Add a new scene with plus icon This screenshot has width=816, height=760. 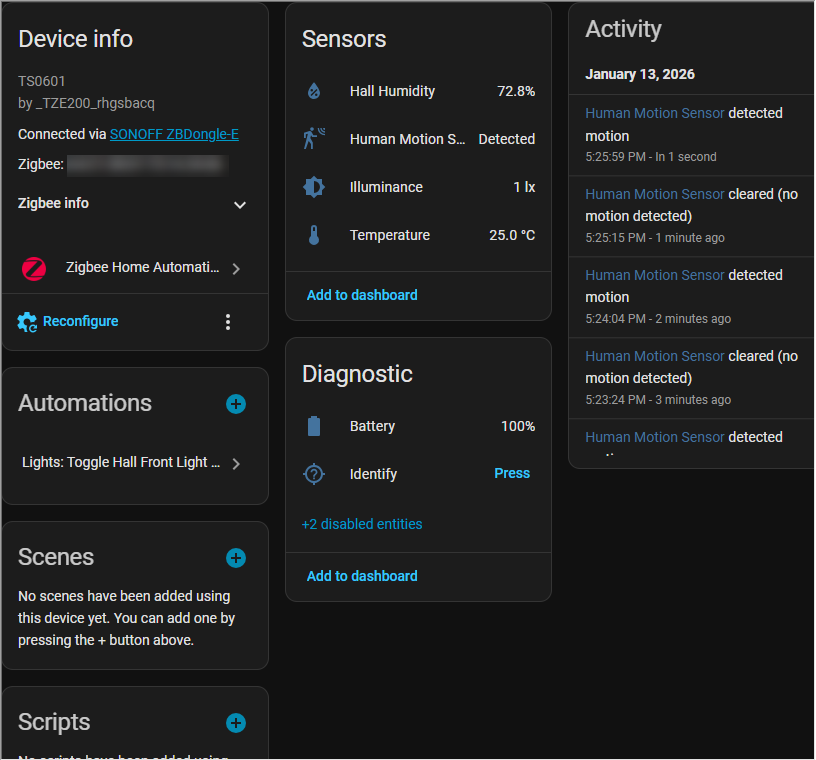pos(236,558)
